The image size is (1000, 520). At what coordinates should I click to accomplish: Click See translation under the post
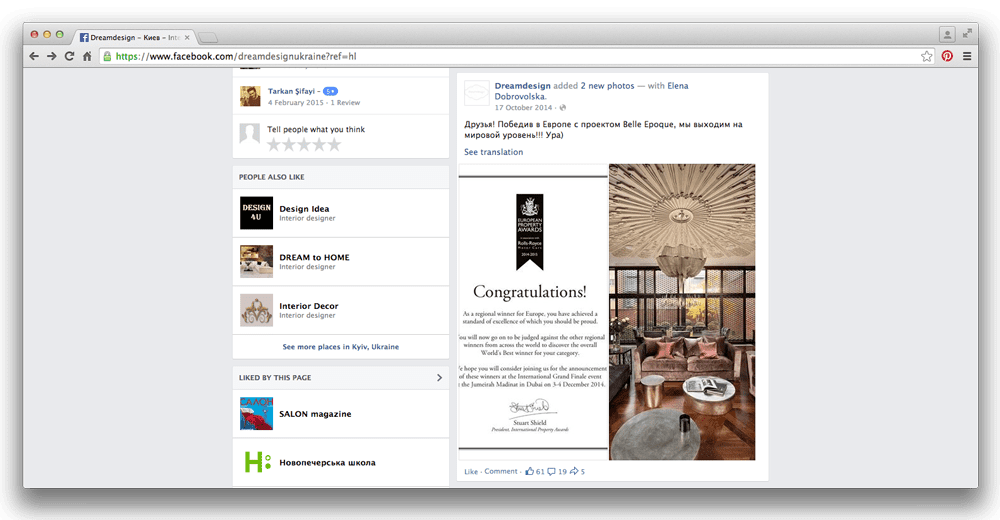[x=494, y=152]
